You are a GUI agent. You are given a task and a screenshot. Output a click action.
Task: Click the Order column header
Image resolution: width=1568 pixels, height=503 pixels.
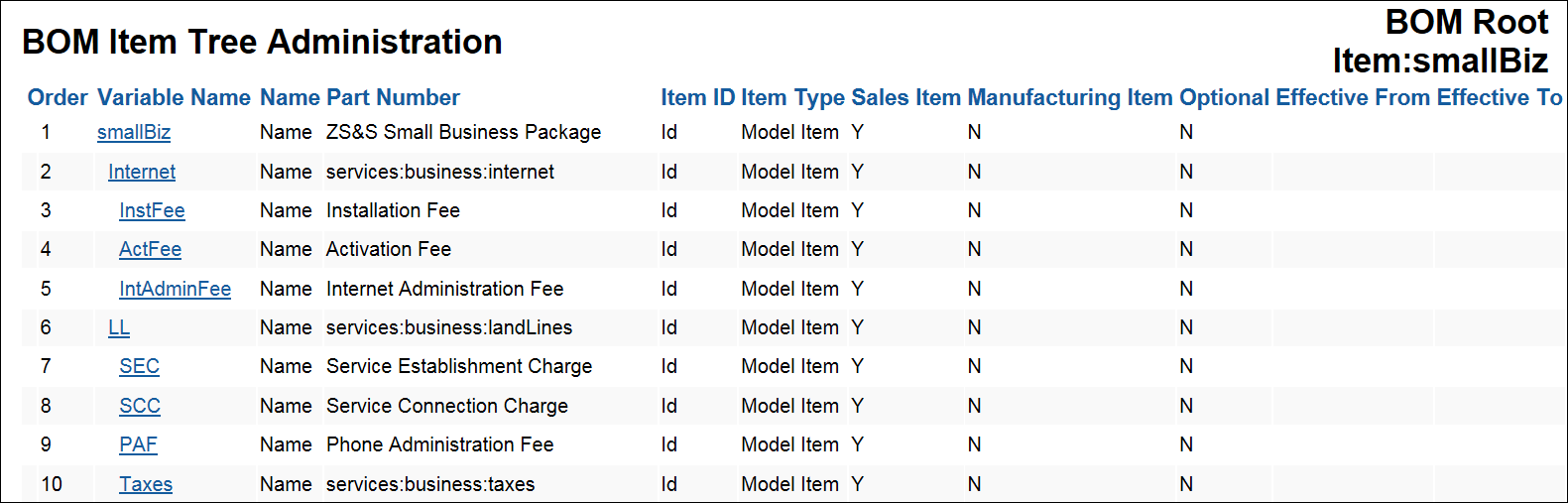pos(58,97)
